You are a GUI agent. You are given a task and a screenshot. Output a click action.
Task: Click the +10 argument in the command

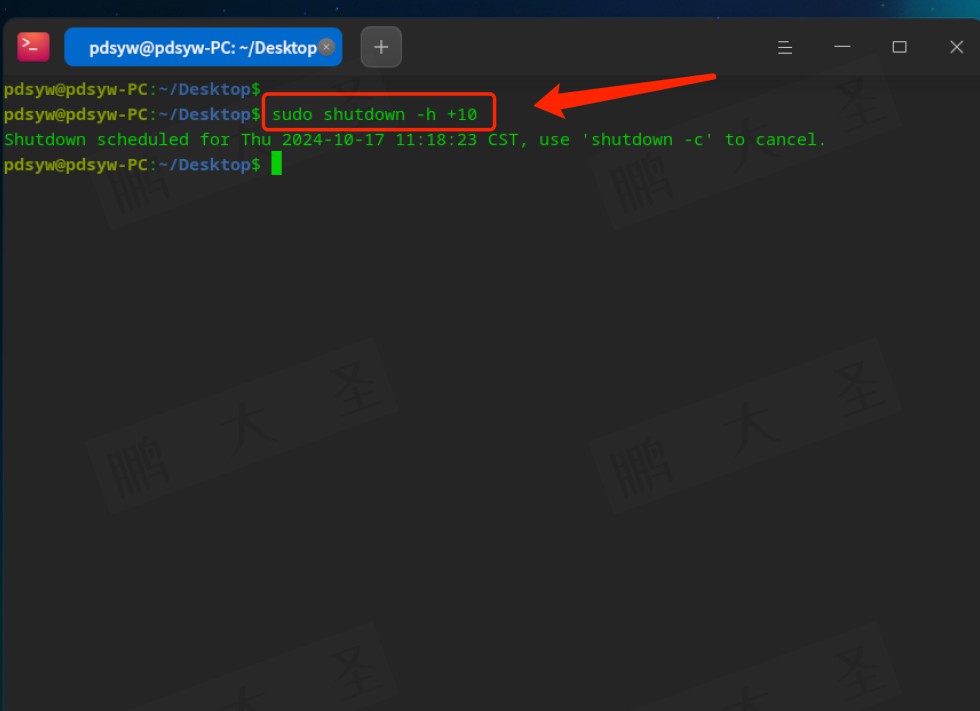click(462, 115)
